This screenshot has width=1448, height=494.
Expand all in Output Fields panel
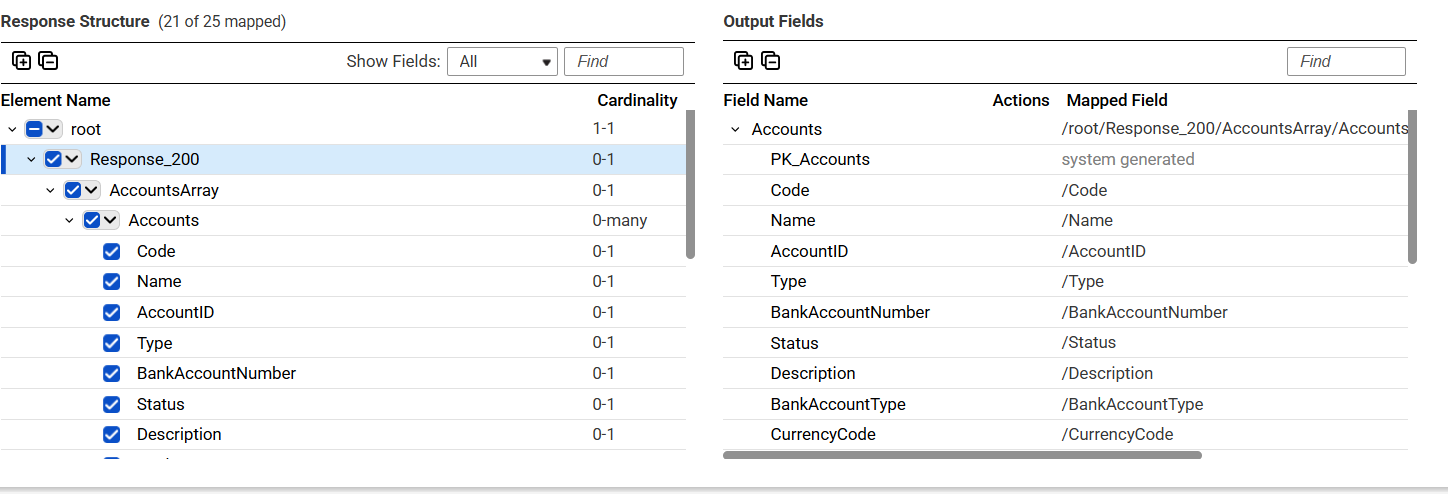tap(743, 61)
